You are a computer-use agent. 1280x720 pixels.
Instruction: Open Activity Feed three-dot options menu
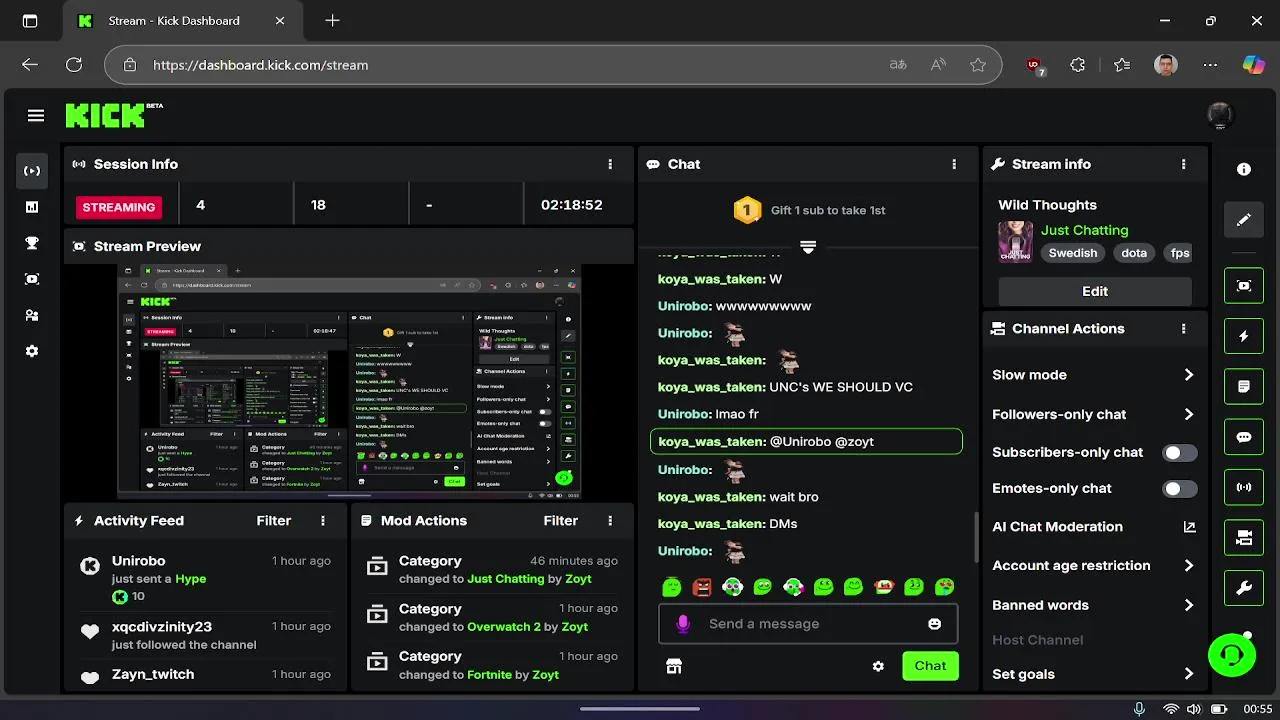[323, 521]
